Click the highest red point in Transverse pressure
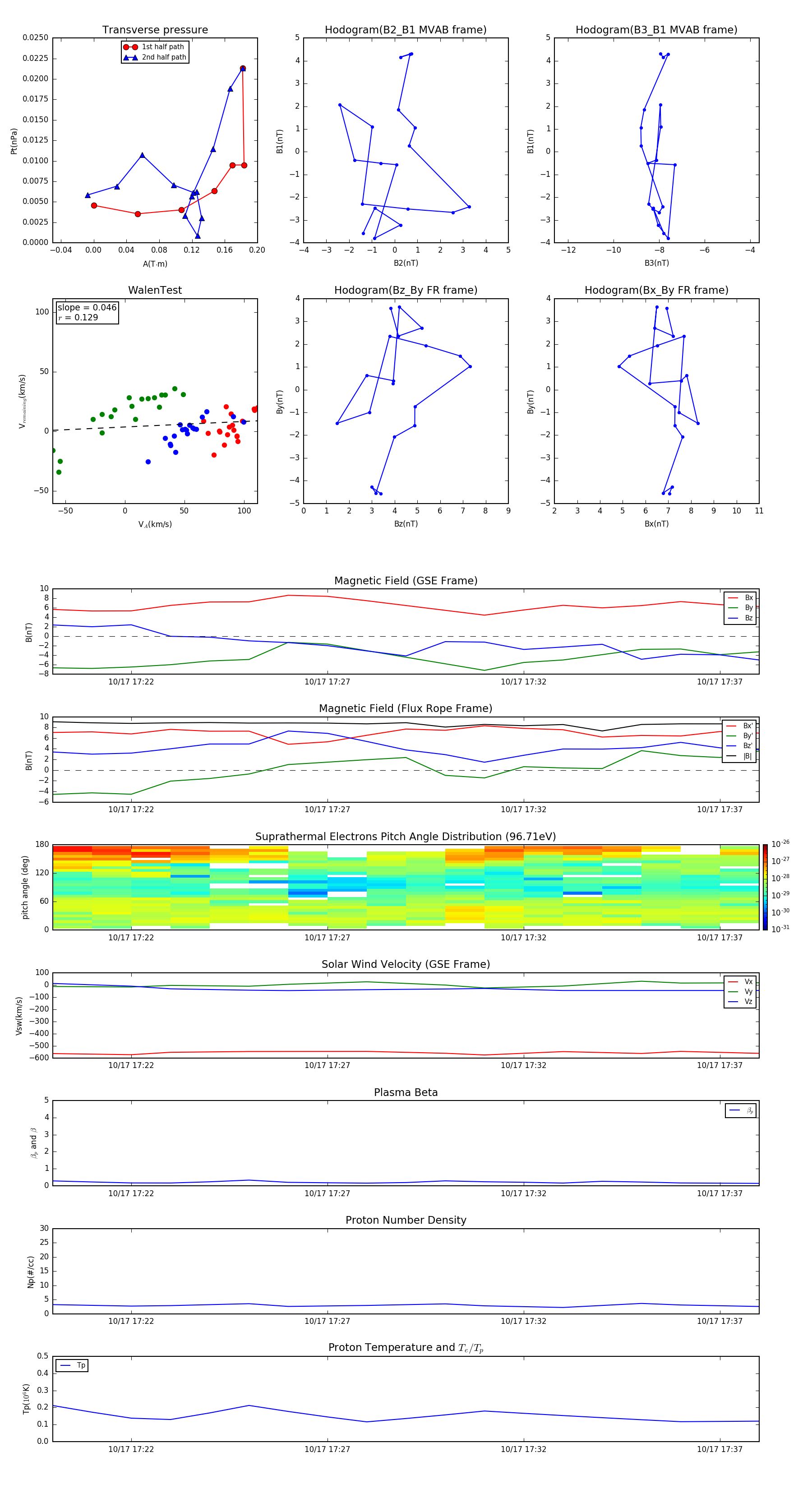812x1489 pixels. (243, 68)
